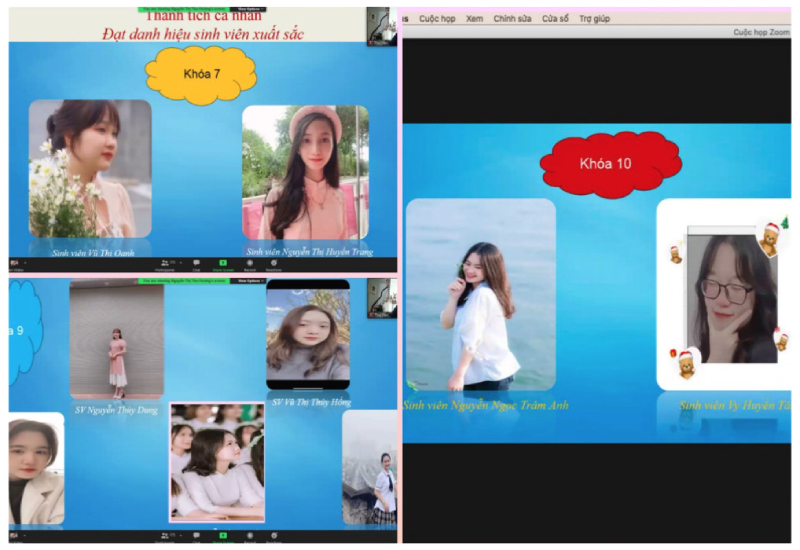Expand video options arrow in bottom-left Zoom toolbar
The height and width of the screenshot is (550, 800).
25,535
